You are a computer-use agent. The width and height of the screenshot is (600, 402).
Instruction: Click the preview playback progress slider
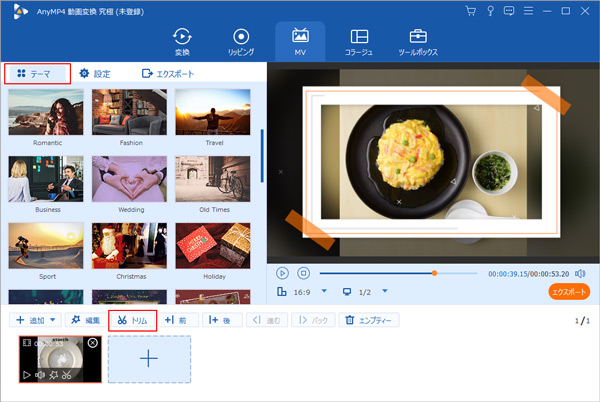point(400,273)
